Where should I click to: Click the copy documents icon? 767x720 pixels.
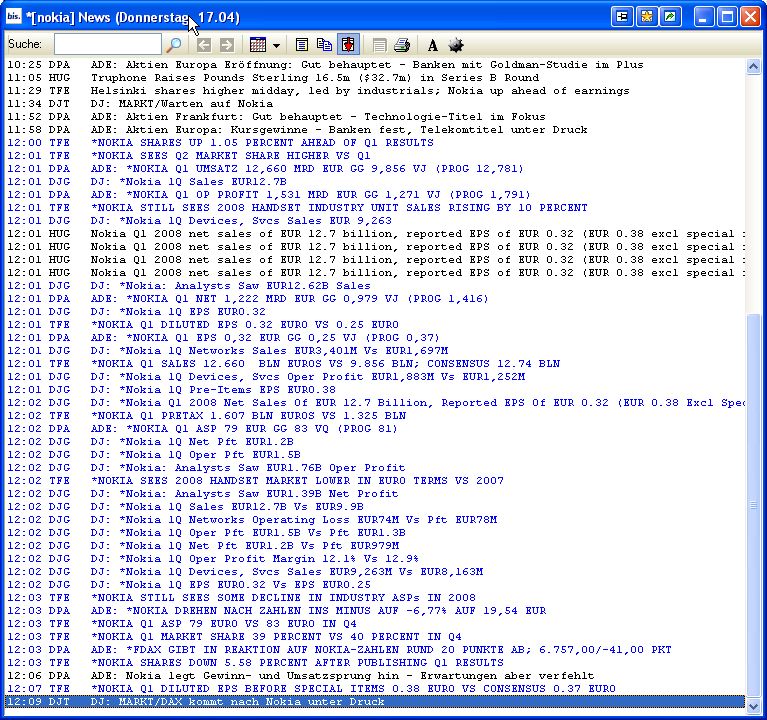pyautogui.click(x=324, y=45)
